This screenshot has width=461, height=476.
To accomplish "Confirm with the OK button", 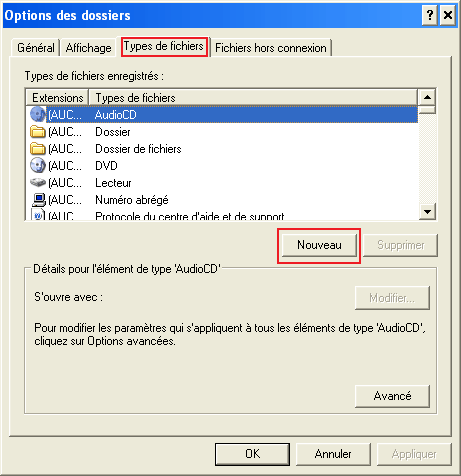I will click(252, 454).
